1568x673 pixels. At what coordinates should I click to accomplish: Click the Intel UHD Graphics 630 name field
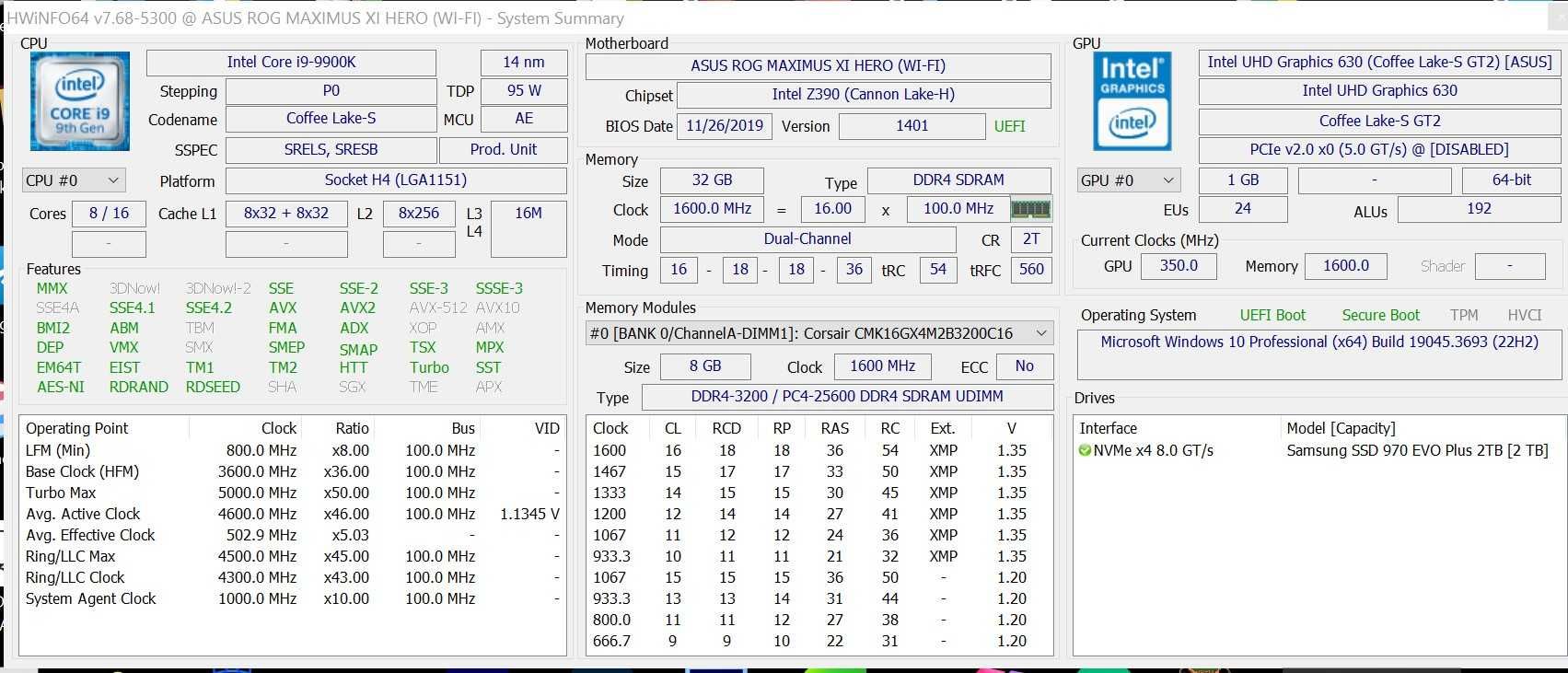click(x=1378, y=91)
